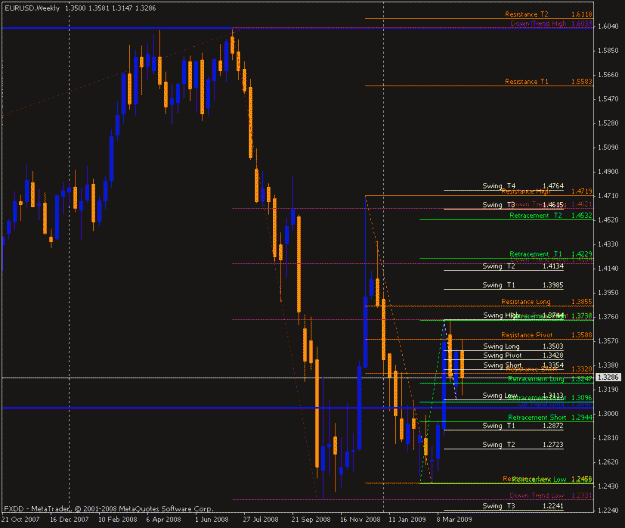
Task: Click the 10 Feb 2008 date label
Action: coord(118,520)
